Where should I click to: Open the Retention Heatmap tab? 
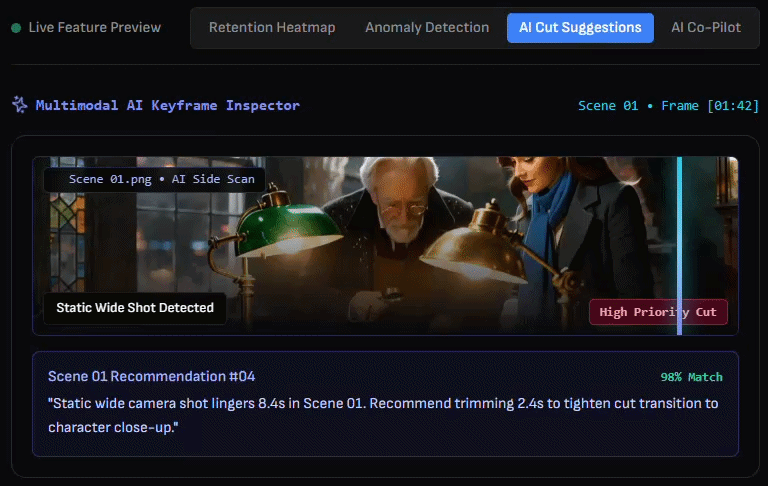[x=272, y=27]
